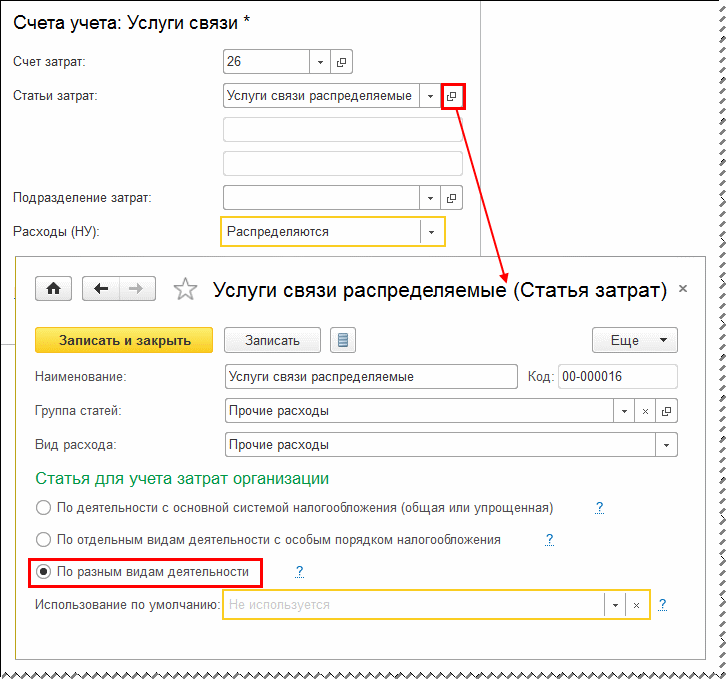This screenshot has width=726, height=679.
Task: Click the "Статьи затрат" field text
Action: [321, 96]
